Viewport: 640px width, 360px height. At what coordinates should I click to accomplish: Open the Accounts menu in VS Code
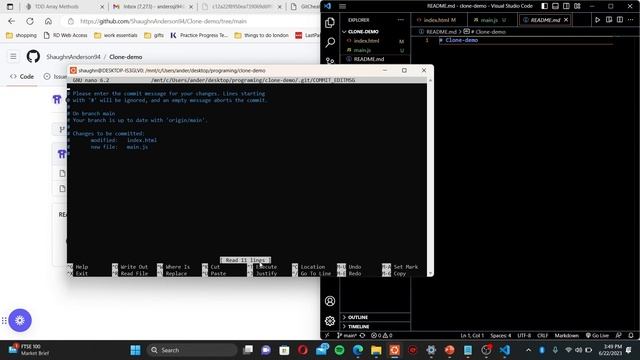(330, 301)
